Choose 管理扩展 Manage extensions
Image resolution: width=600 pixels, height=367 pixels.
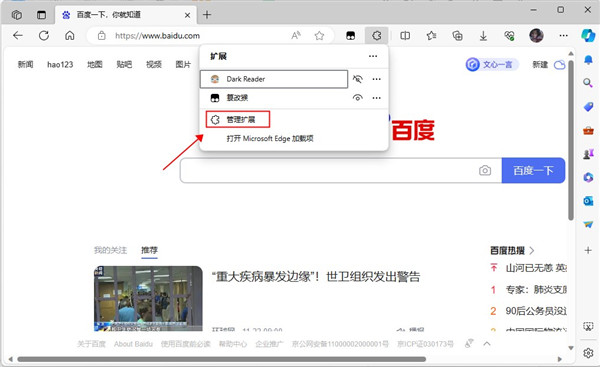238,119
